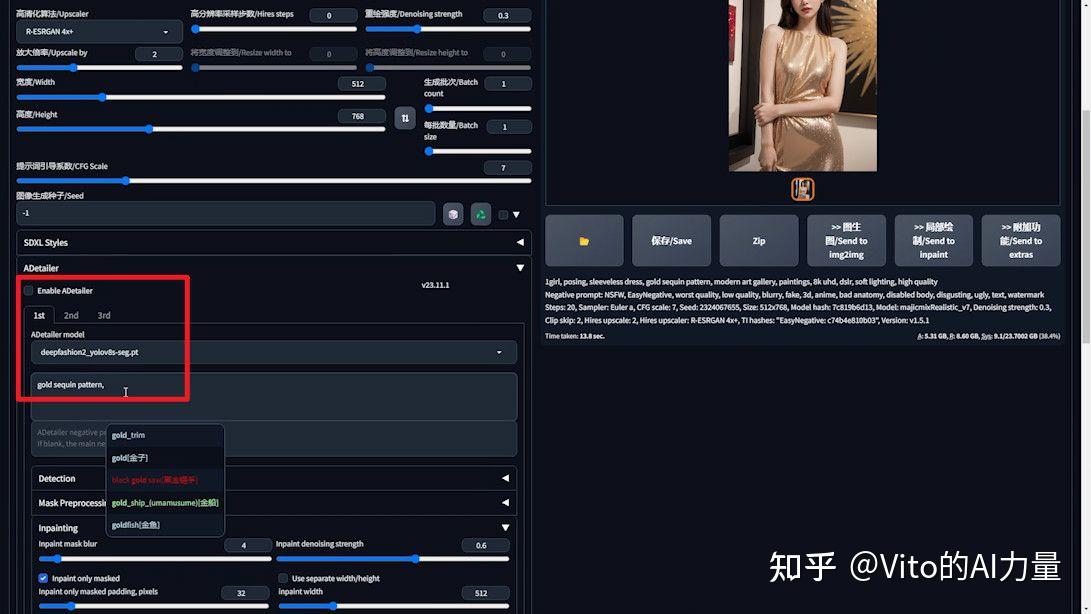This screenshot has height=614, width=1091.
Task: Adjust the Batch size slider
Action: click(478, 151)
